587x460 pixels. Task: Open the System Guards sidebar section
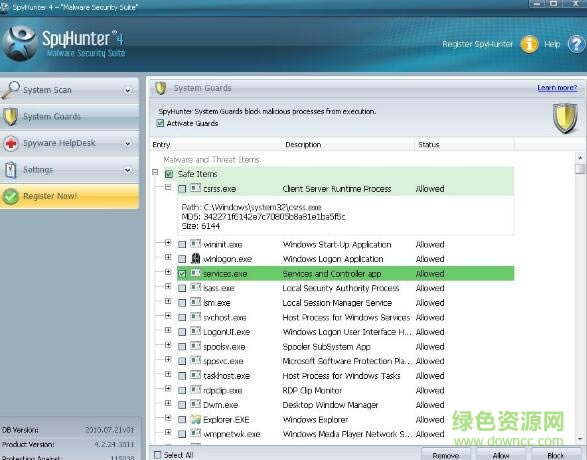[x=69, y=116]
